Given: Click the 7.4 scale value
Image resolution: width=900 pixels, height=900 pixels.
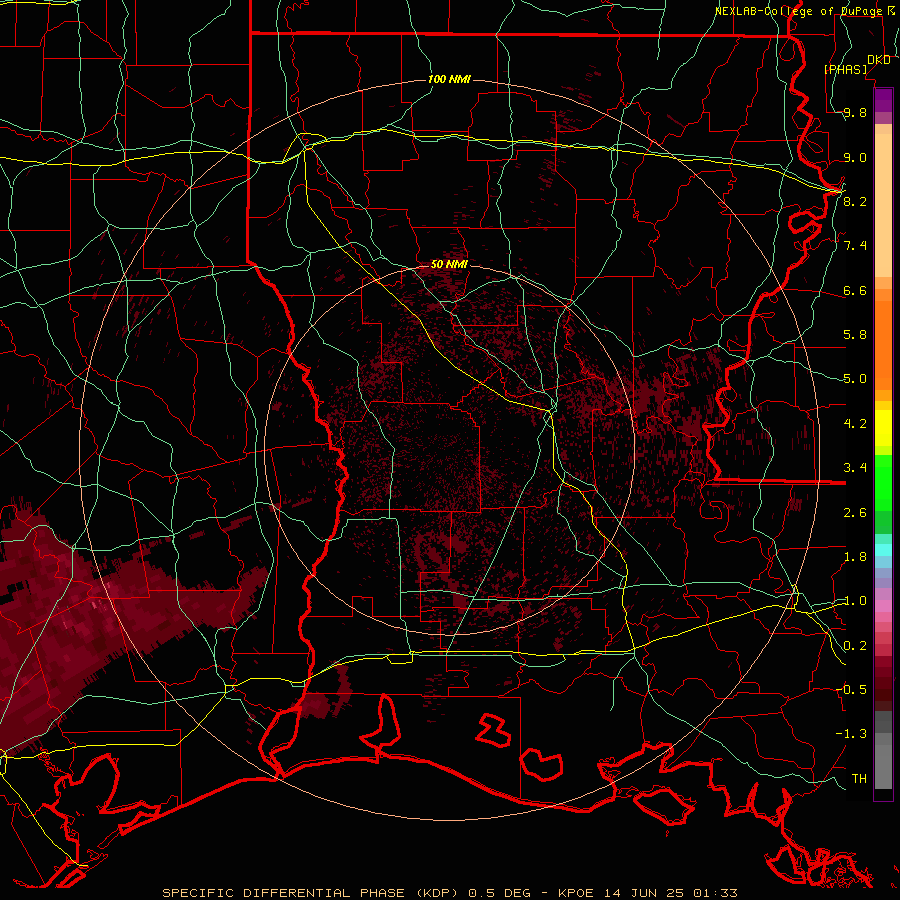Looking at the screenshot, I should coord(855,246).
